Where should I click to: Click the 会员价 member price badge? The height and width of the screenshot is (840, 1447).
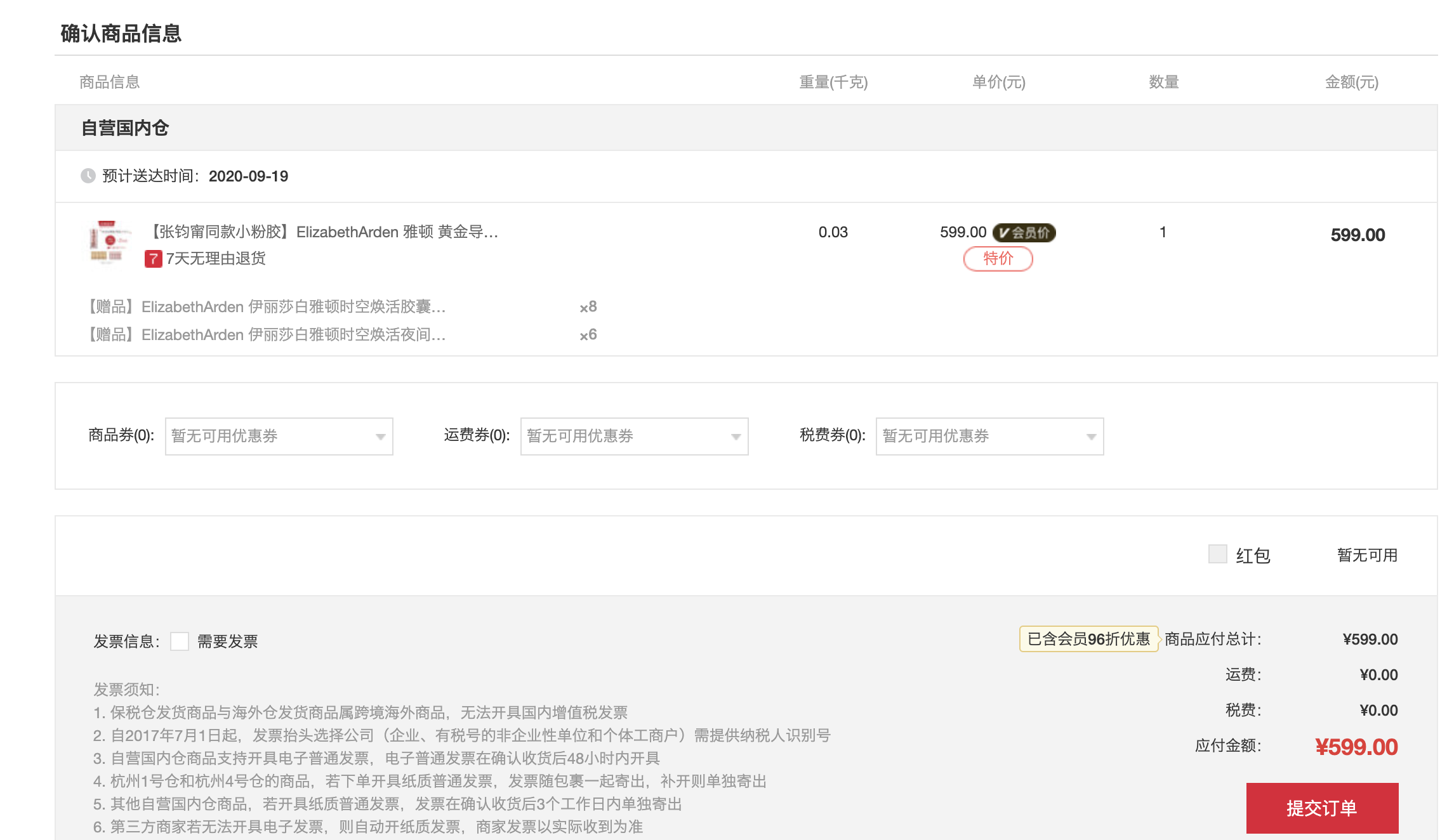[x=1024, y=233]
